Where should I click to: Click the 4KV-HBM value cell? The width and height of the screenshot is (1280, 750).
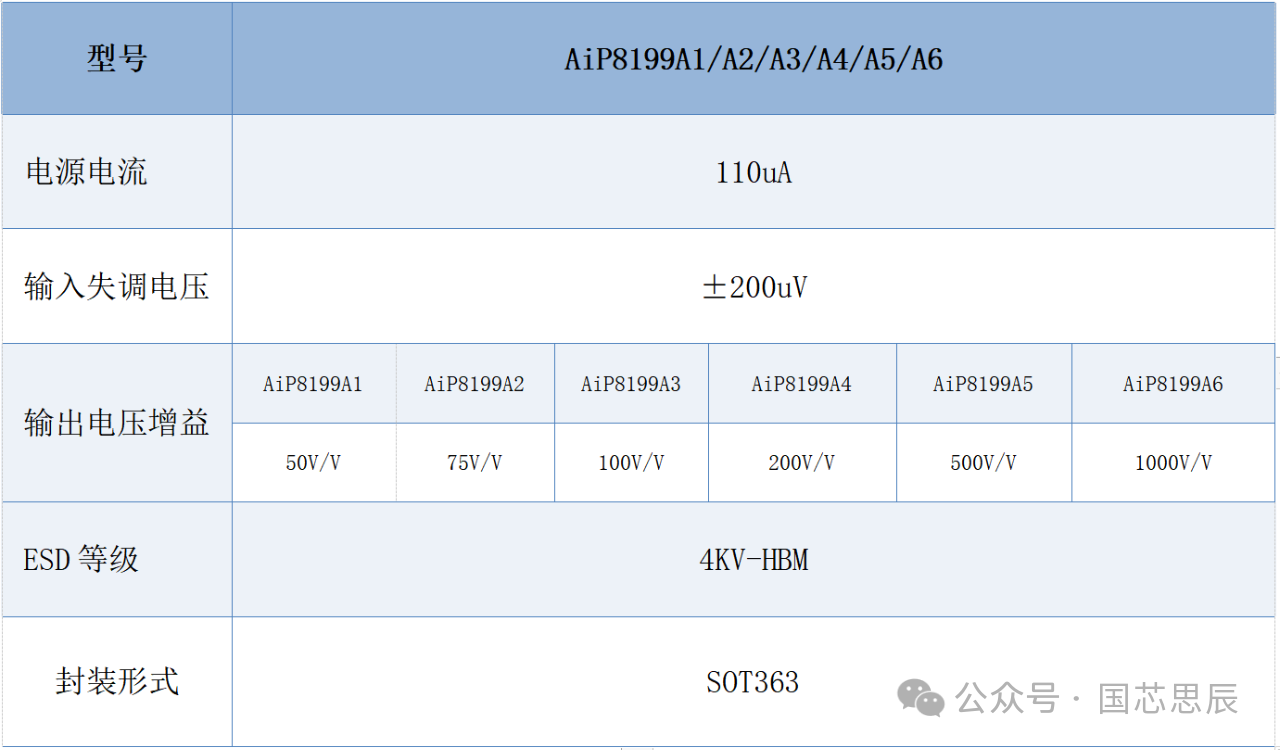pos(754,560)
